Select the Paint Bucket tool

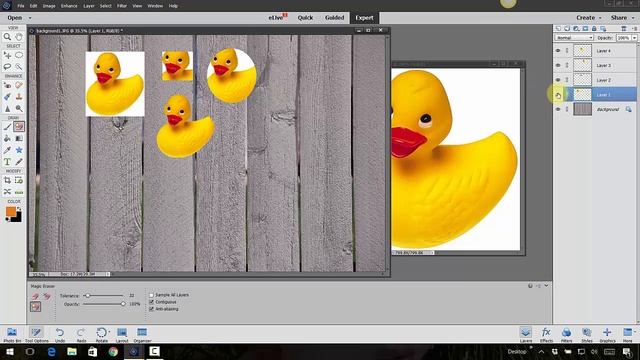[7, 138]
